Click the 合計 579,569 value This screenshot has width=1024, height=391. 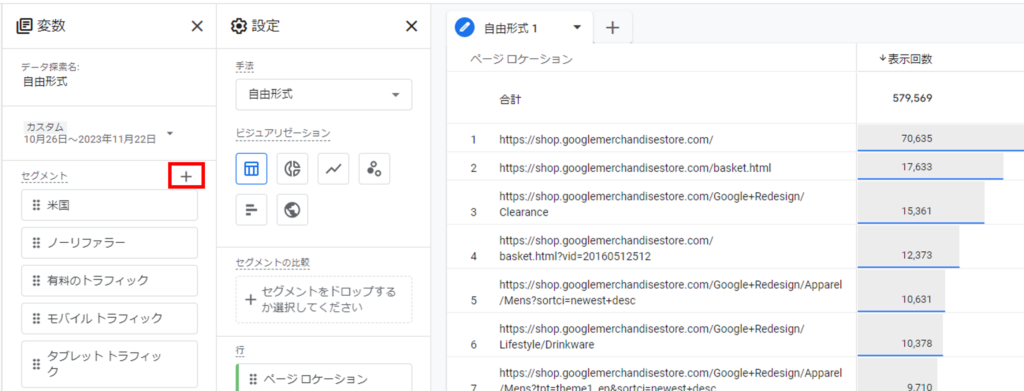pos(912,99)
